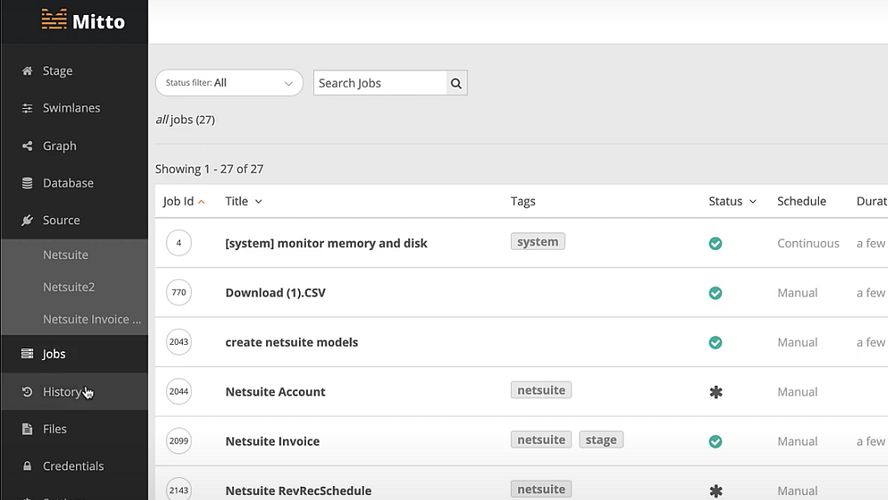Click job id badge 2044
Image resolution: width=888 pixels, height=500 pixels.
(x=178, y=391)
